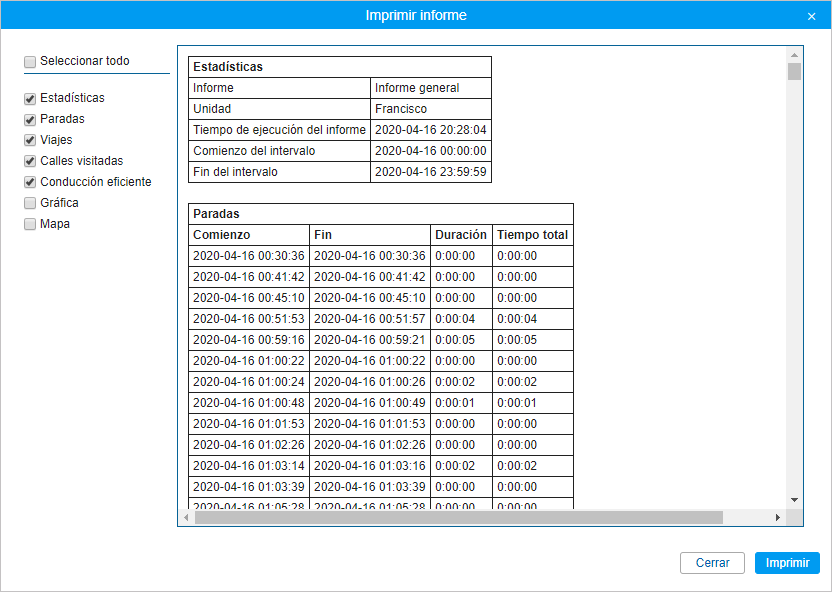This screenshot has height=592, width=832.
Task: Uncheck the Estadísticas checkbox
Action: point(30,99)
